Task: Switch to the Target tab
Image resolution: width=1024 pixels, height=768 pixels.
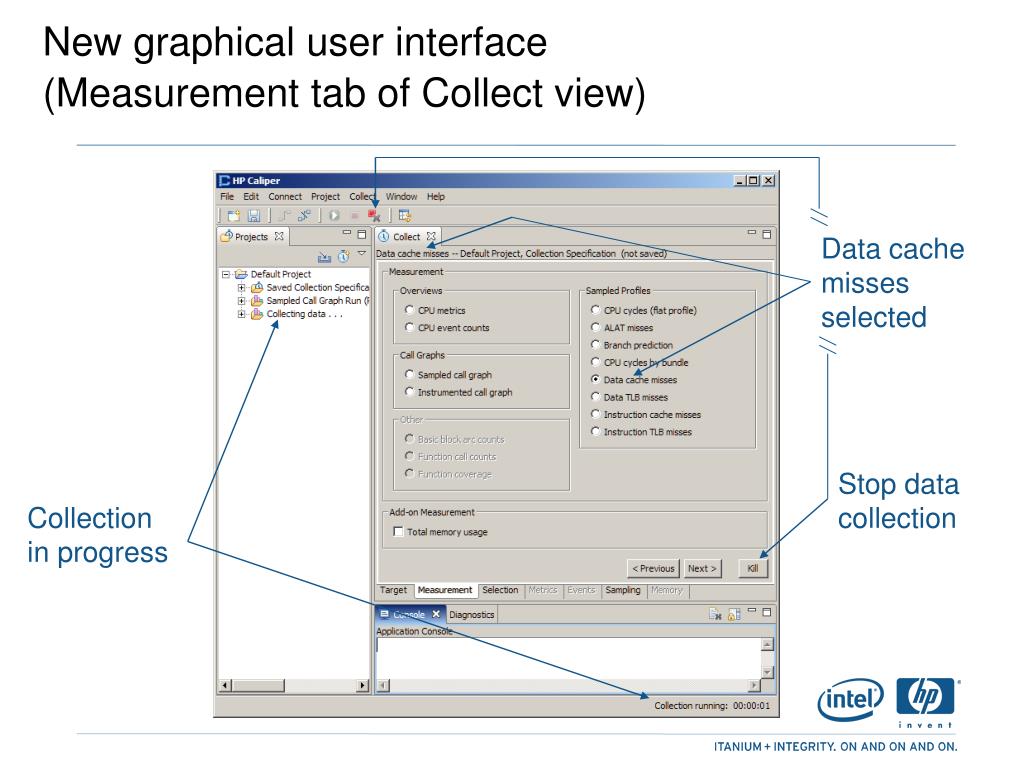Action: click(x=393, y=590)
